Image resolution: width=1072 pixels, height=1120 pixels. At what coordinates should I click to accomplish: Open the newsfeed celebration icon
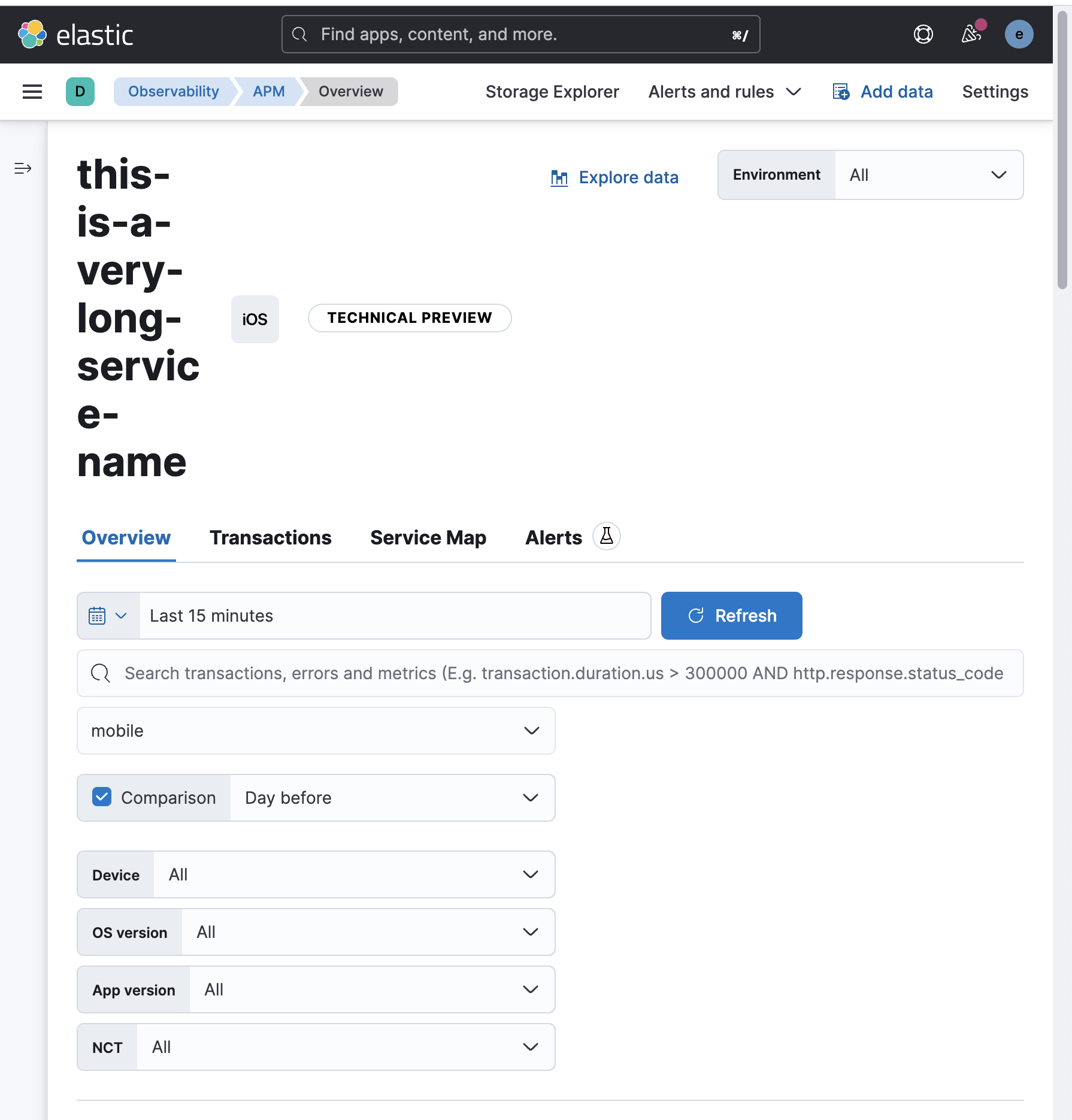click(971, 34)
